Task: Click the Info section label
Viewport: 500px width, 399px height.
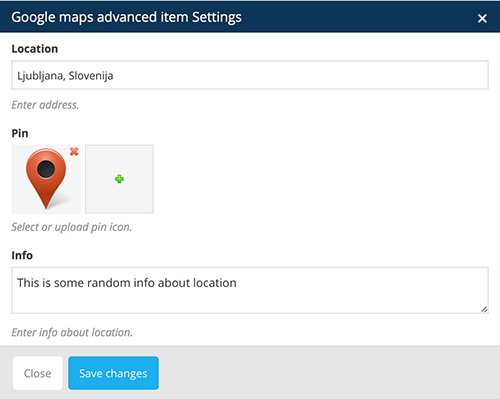Action: point(22,255)
